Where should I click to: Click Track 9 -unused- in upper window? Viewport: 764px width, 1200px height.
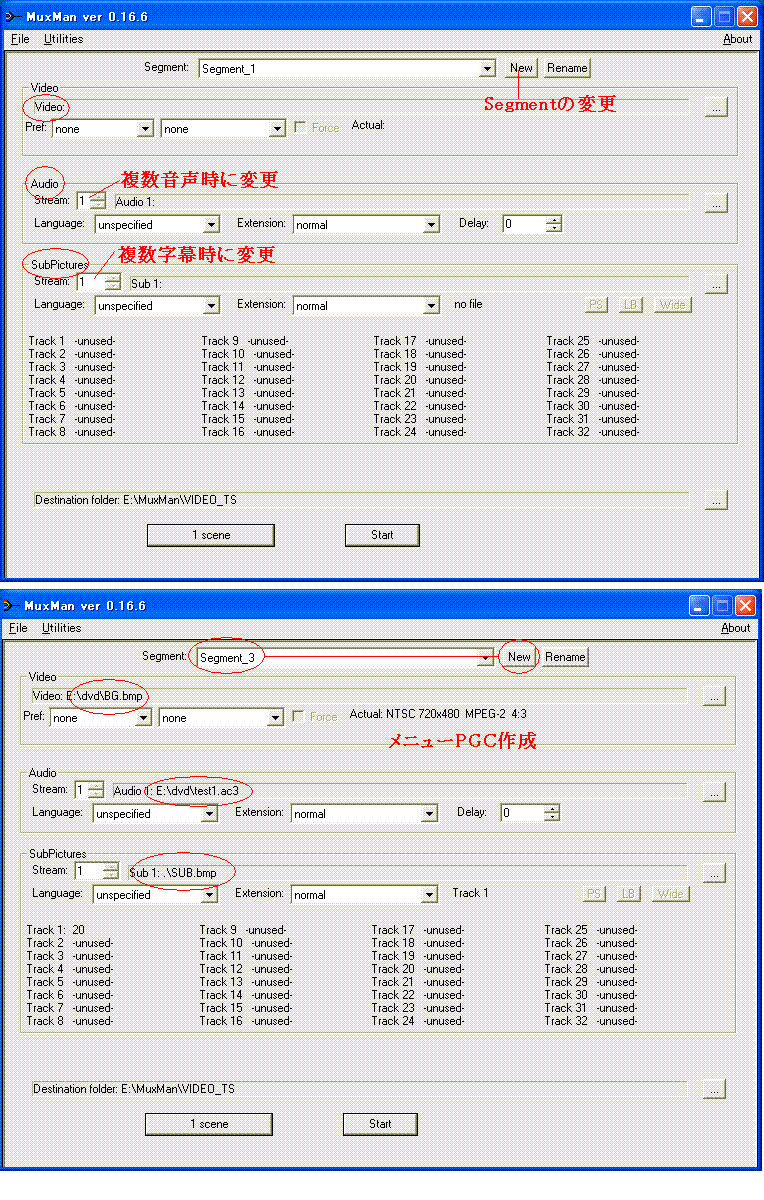pos(247,341)
